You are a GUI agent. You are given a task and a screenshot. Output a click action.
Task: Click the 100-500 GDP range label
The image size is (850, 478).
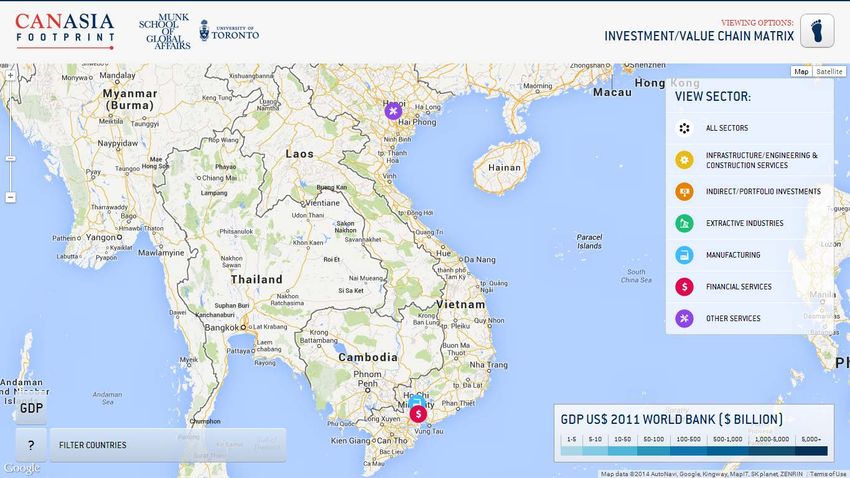coord(688,440)
